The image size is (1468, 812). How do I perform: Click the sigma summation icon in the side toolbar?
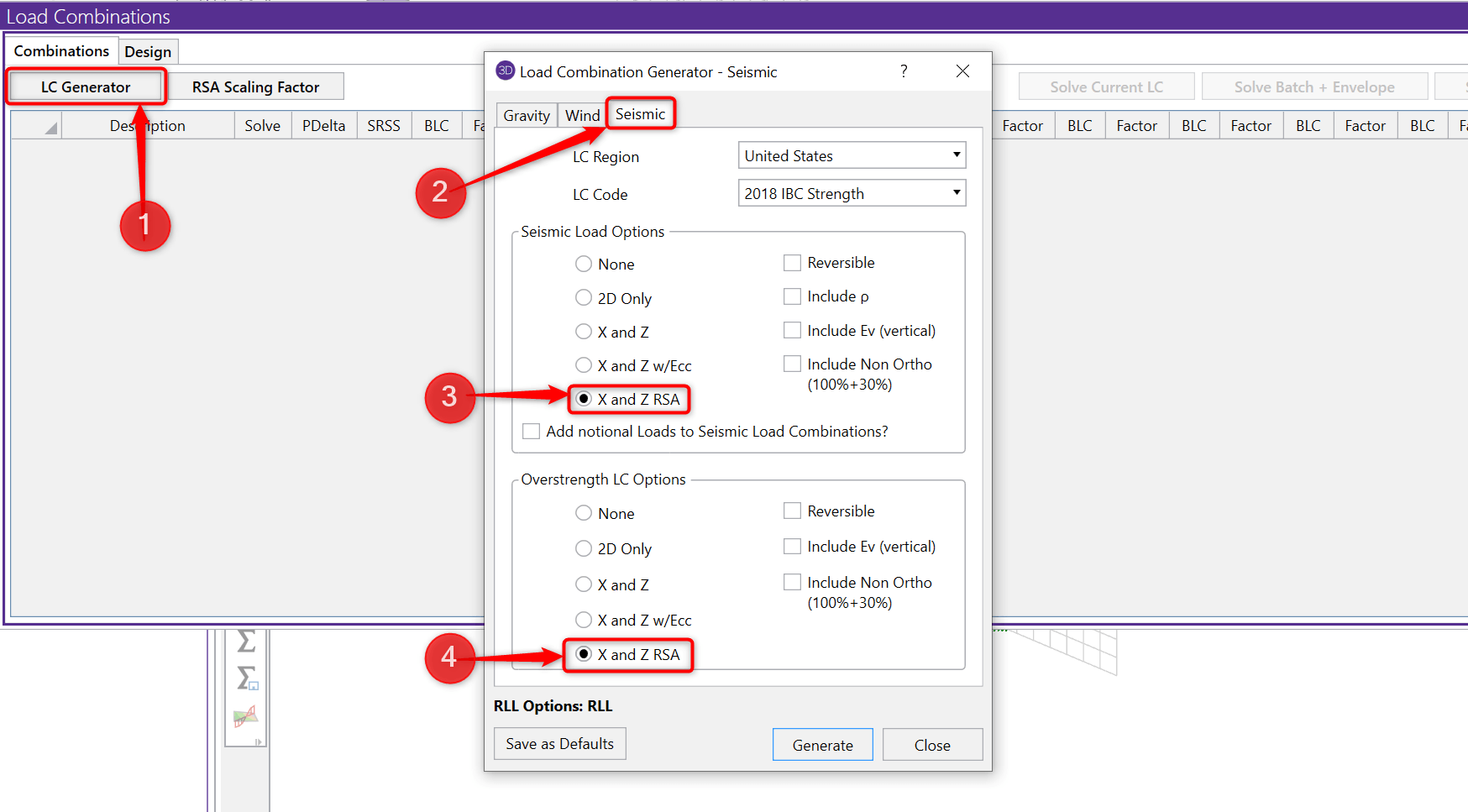coord(246,642)
